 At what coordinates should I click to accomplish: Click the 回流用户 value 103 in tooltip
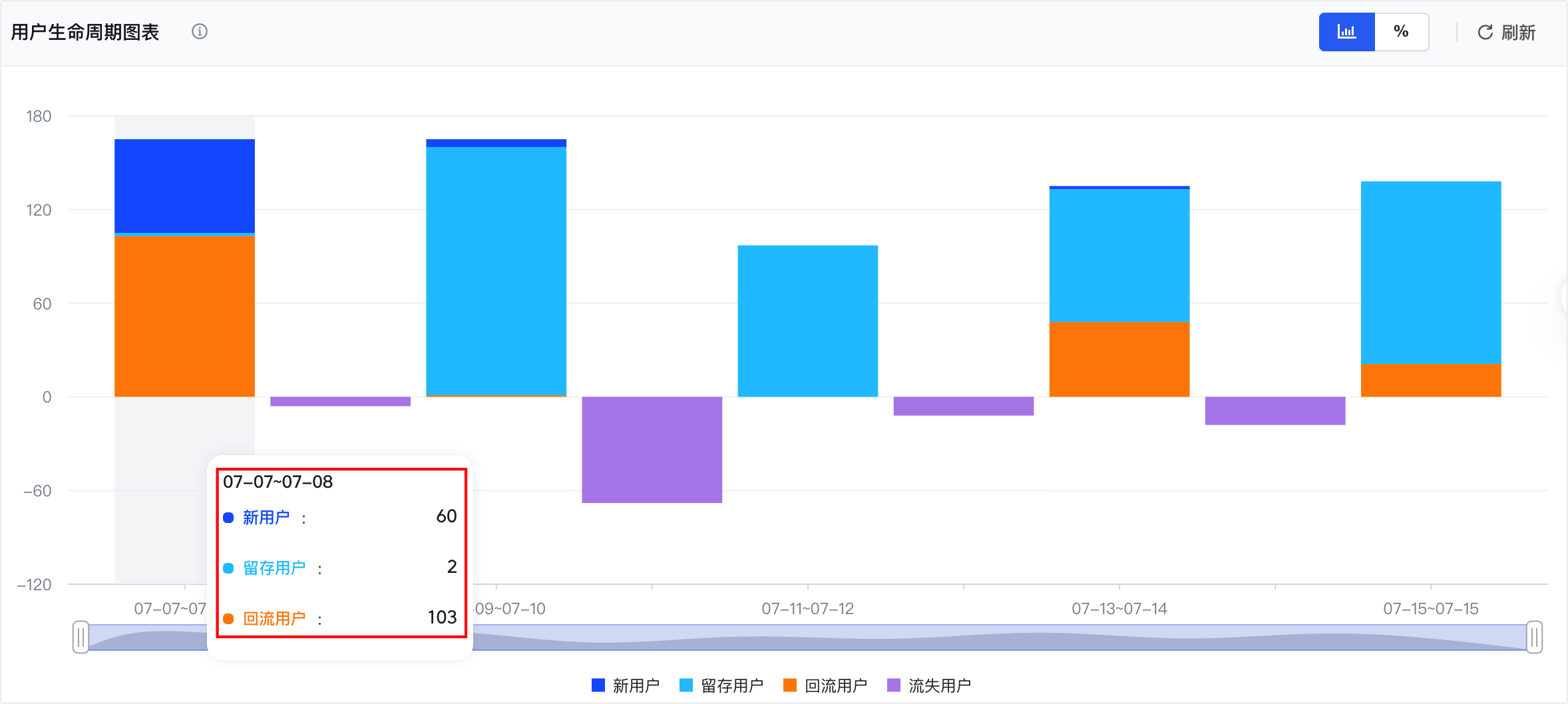442,617
